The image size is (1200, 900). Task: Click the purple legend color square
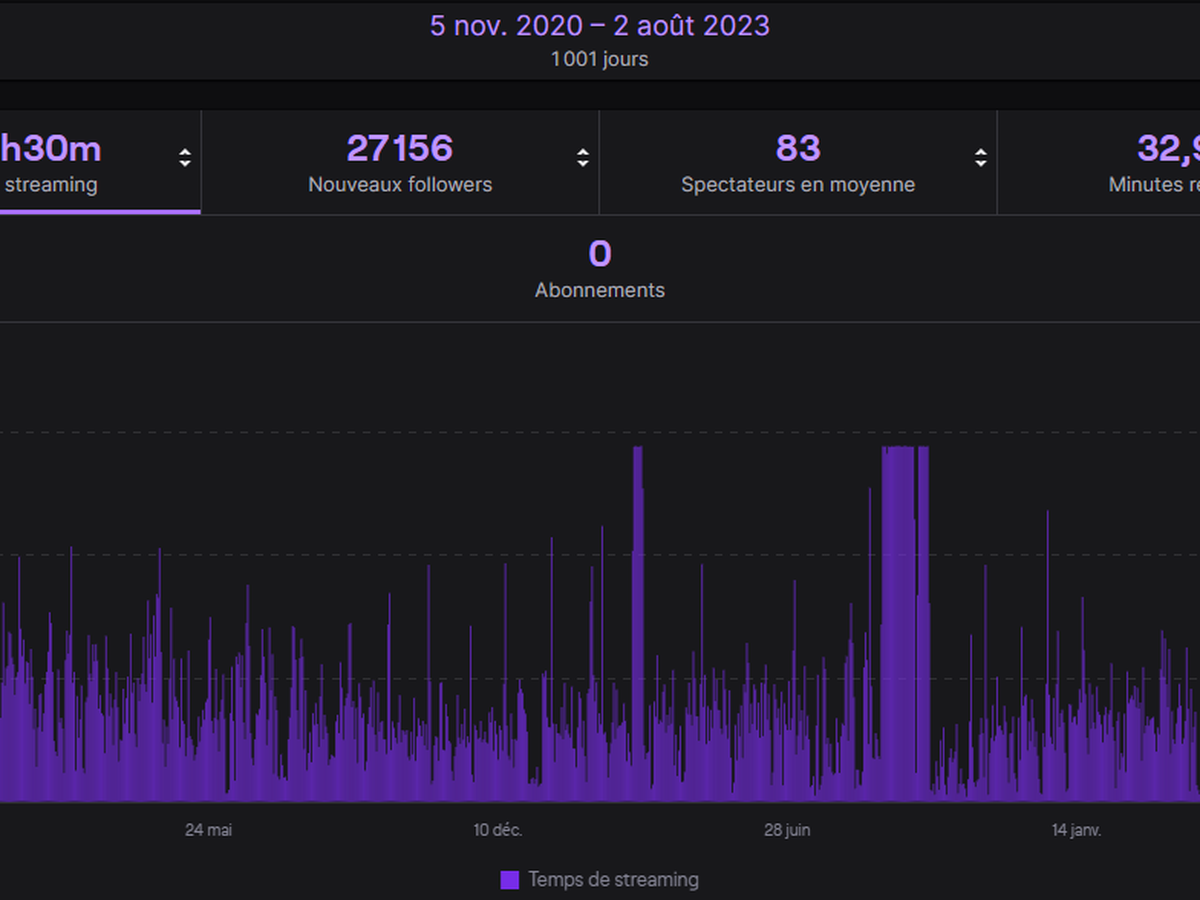[x=510, y=880]
